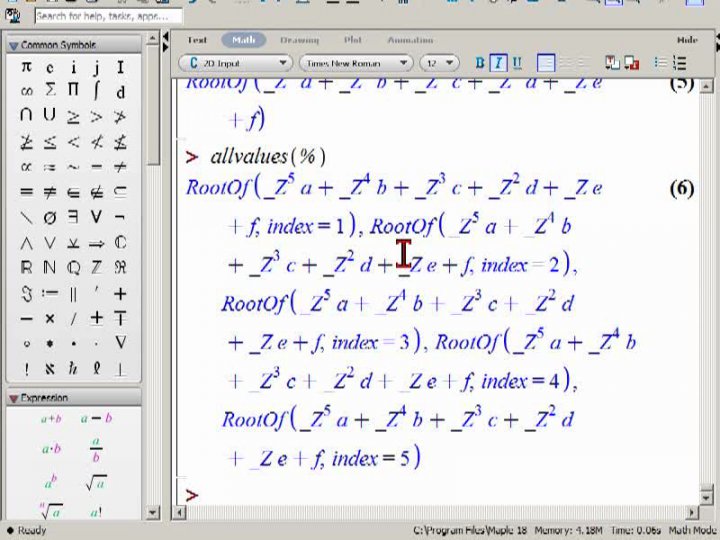Collapse the Common Symbols palette

pyautogui.click(x=13, y=45)
